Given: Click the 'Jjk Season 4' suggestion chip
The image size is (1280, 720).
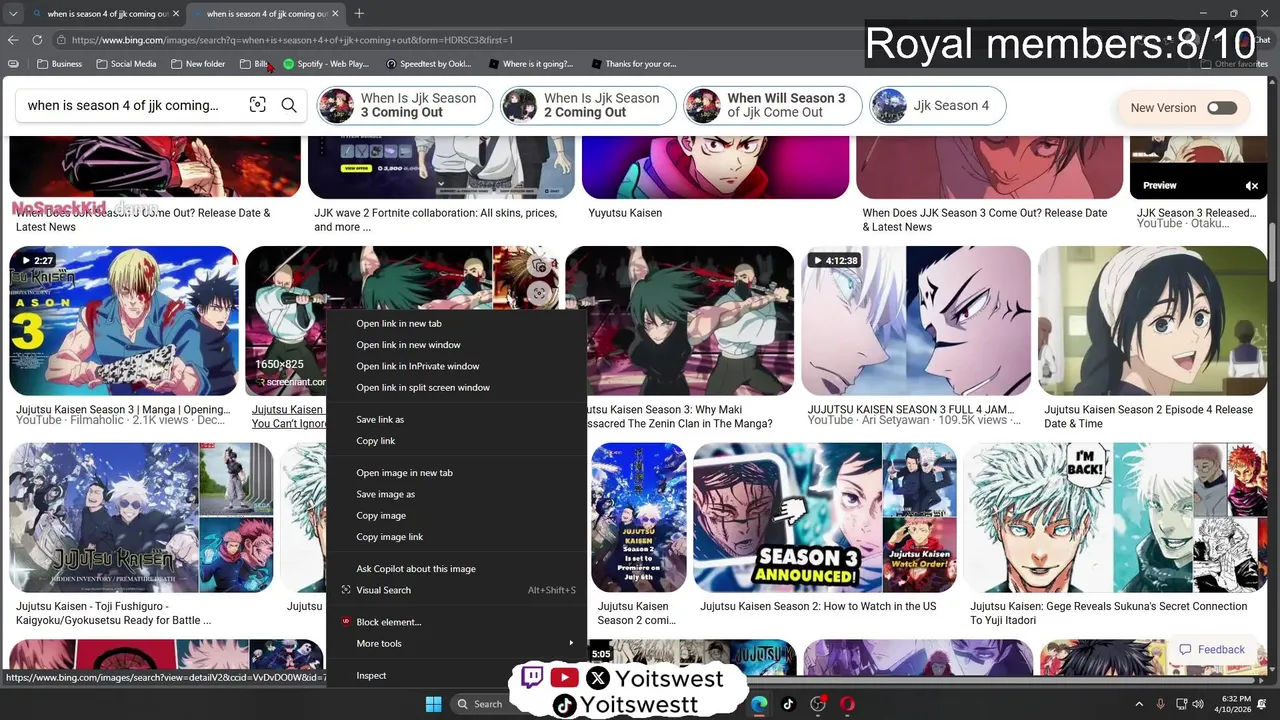Looking at the screenshot, I should (x=937, y=105).
